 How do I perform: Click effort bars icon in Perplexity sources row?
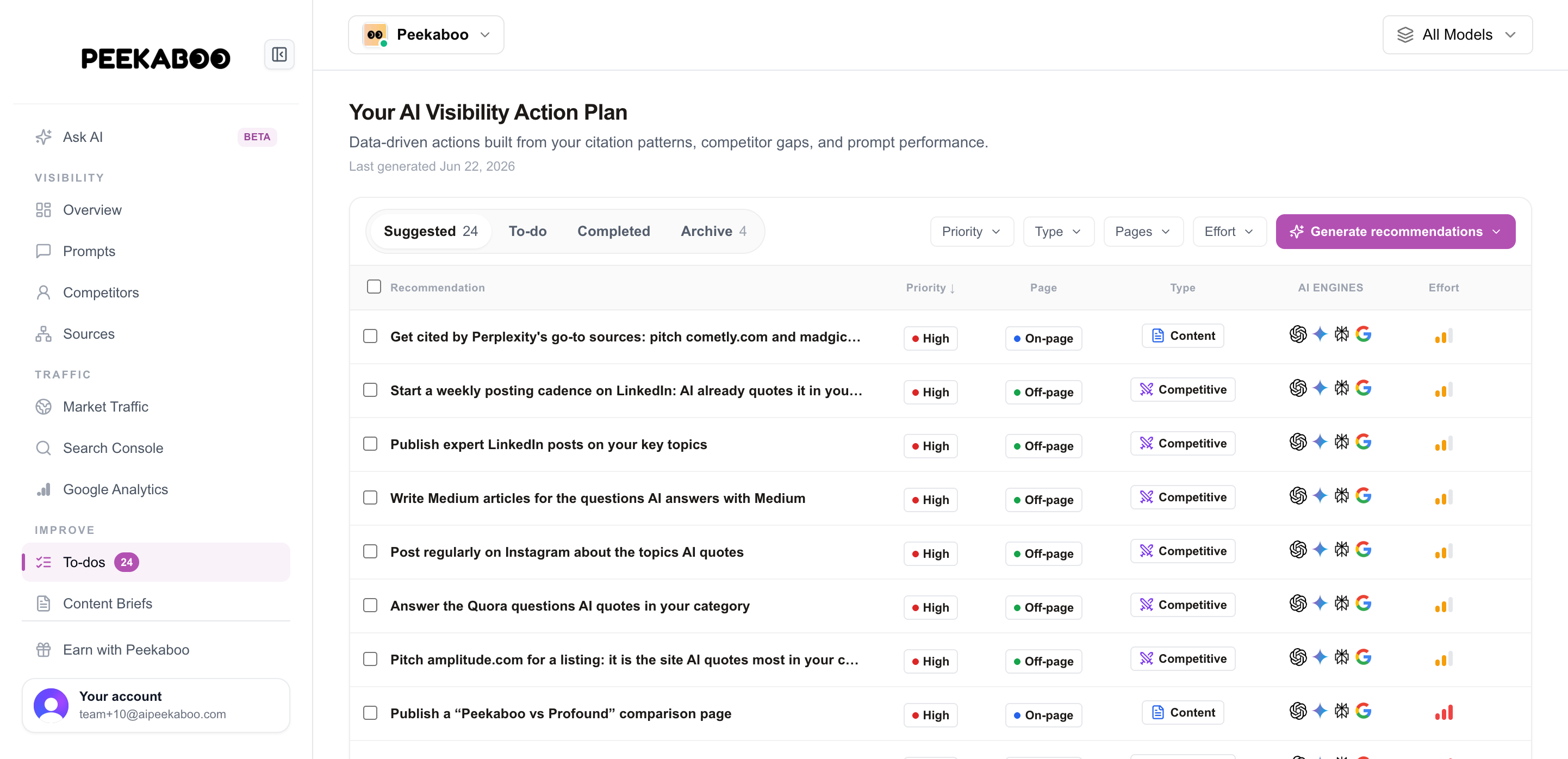[x=1444, y=335]
